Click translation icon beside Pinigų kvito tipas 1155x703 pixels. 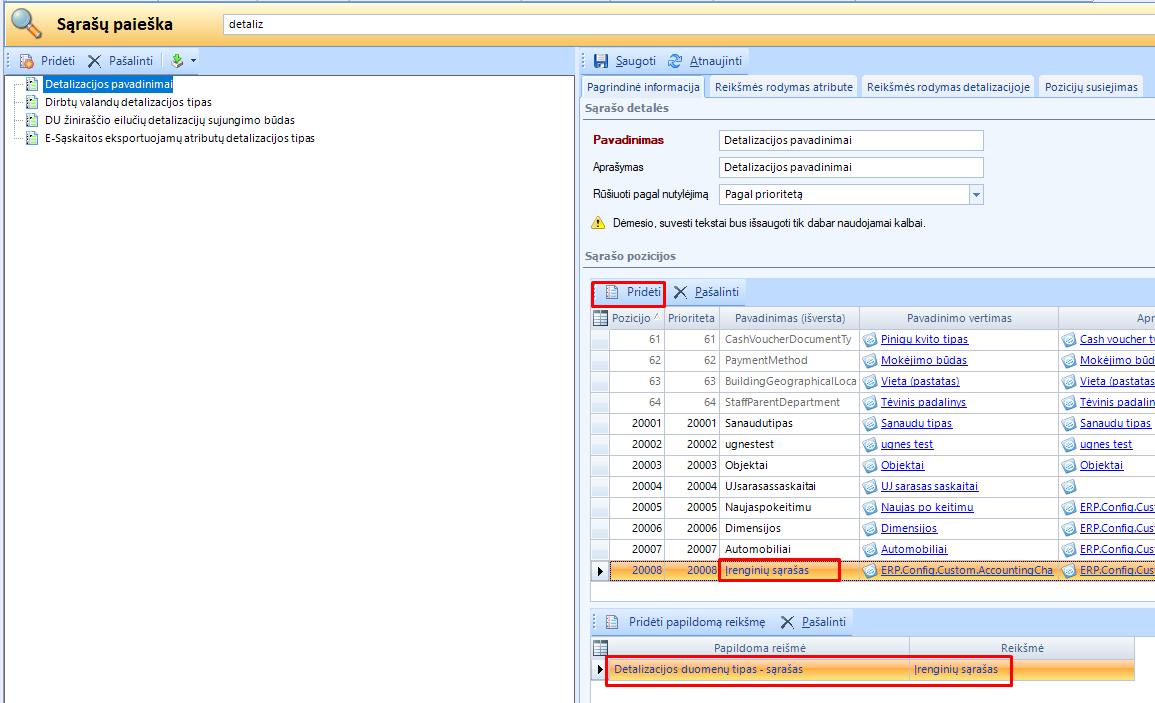pyautogui.click(x=870, y=340)
